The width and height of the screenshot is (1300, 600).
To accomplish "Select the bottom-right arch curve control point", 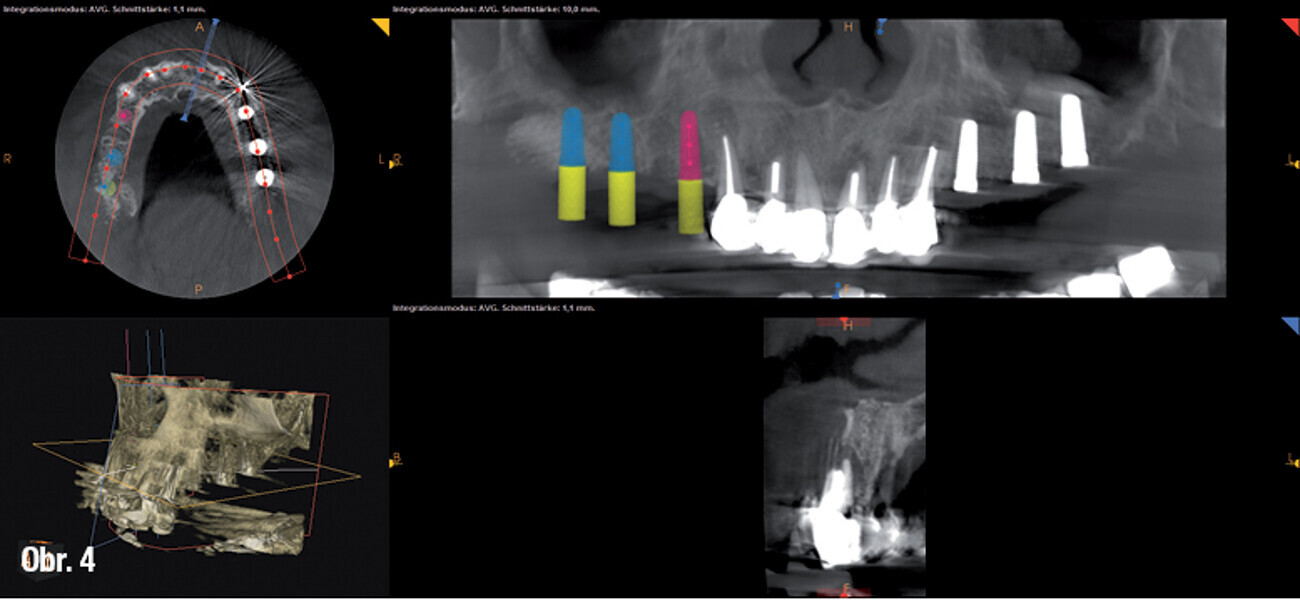I will coord(290,273).
